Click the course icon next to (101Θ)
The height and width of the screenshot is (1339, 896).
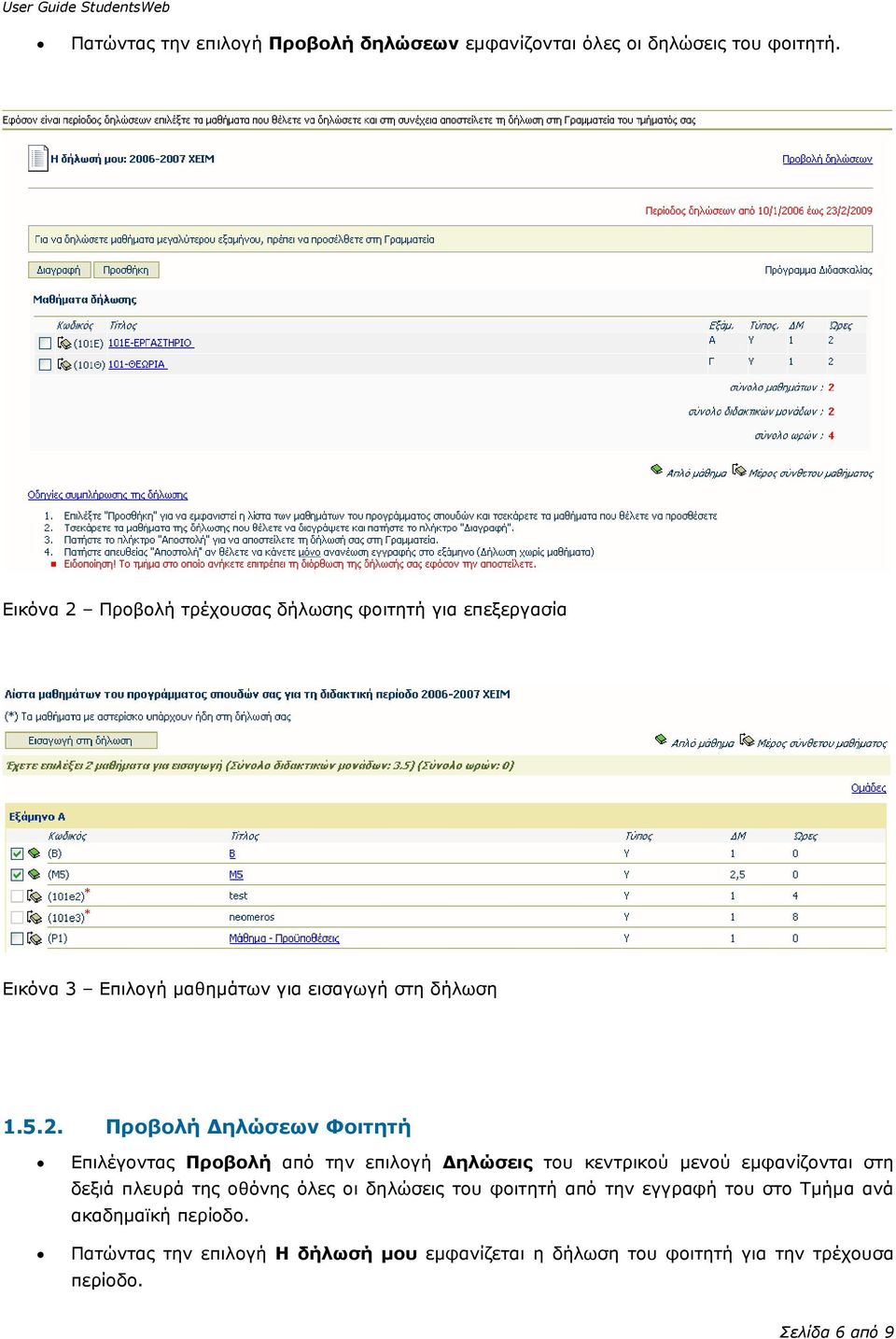(64, 364)
